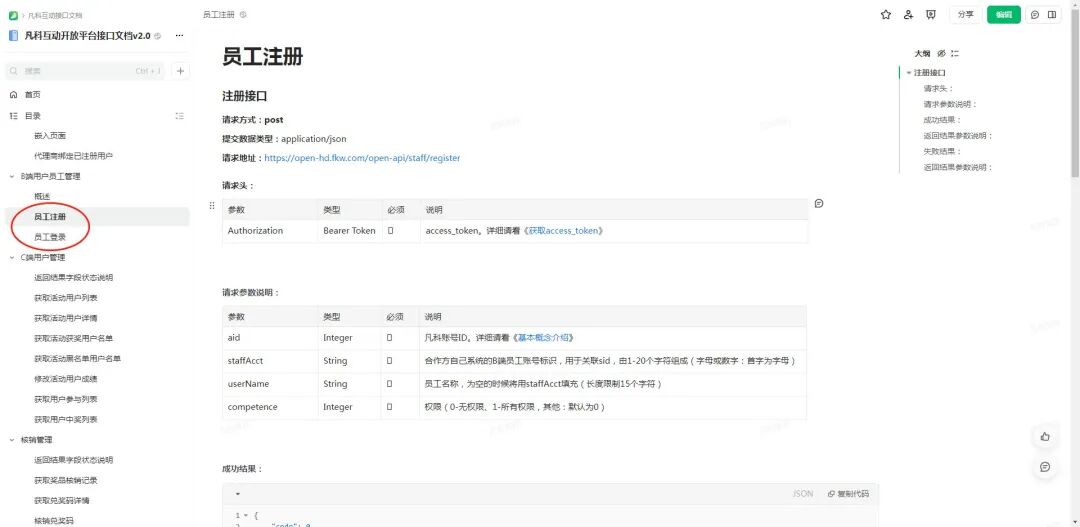The image size is (1080, 527).
Task: Click the star favorite icon
Action: (886, 14)
